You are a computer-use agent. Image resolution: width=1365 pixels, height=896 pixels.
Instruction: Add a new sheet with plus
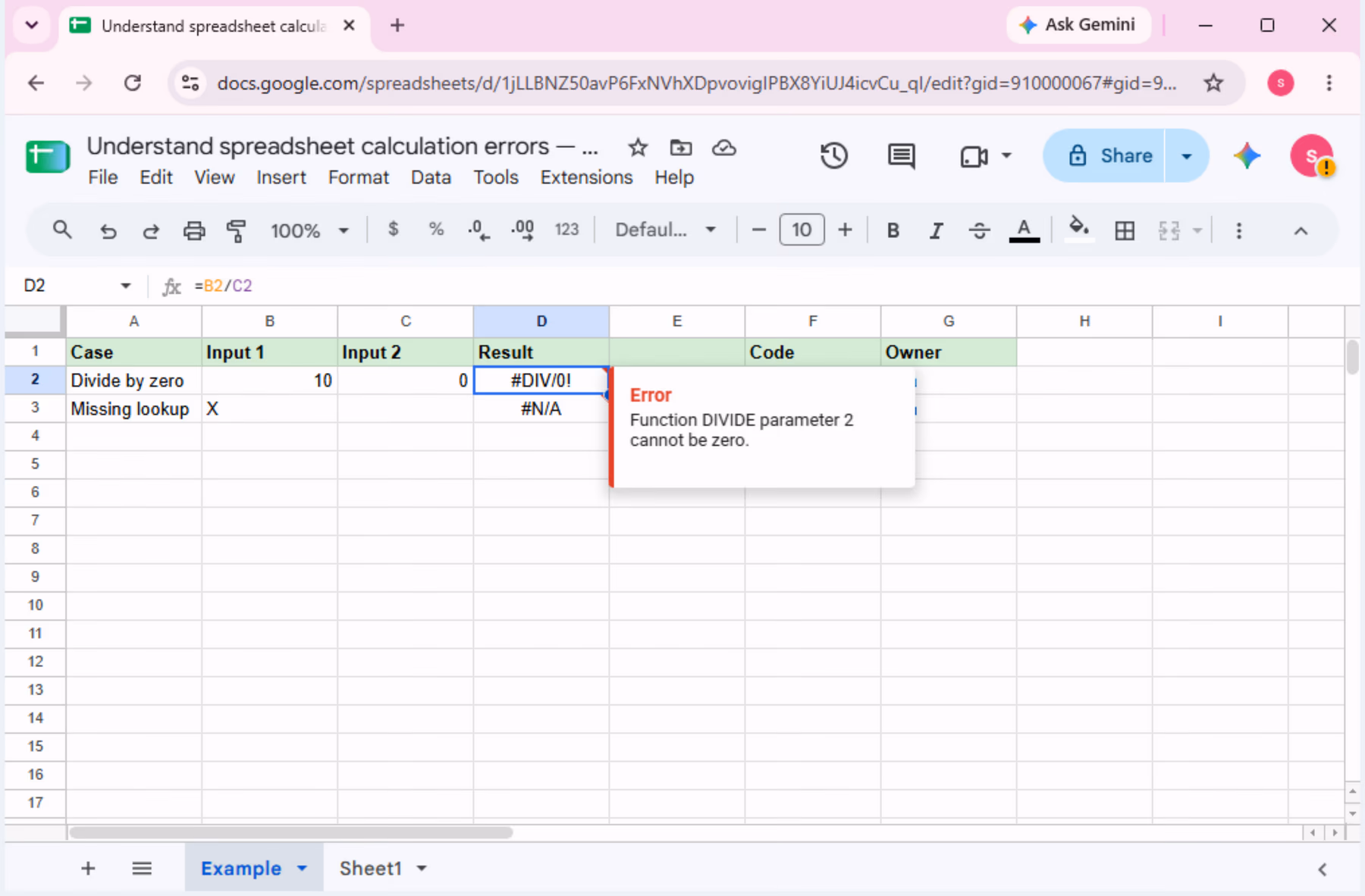tap(88, 869)
